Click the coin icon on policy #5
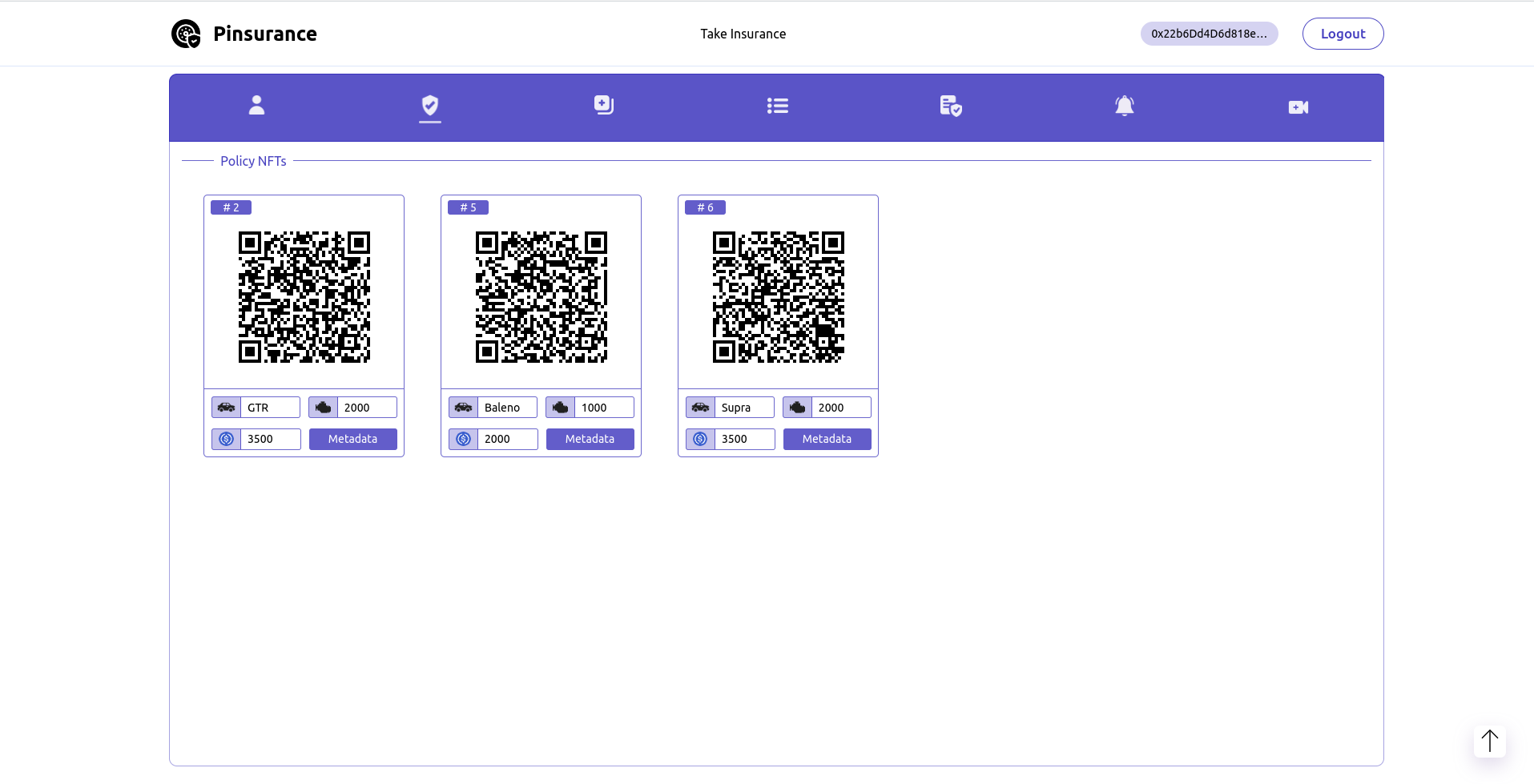Viewport: 1534px width, 784px height. click(464, 439)
